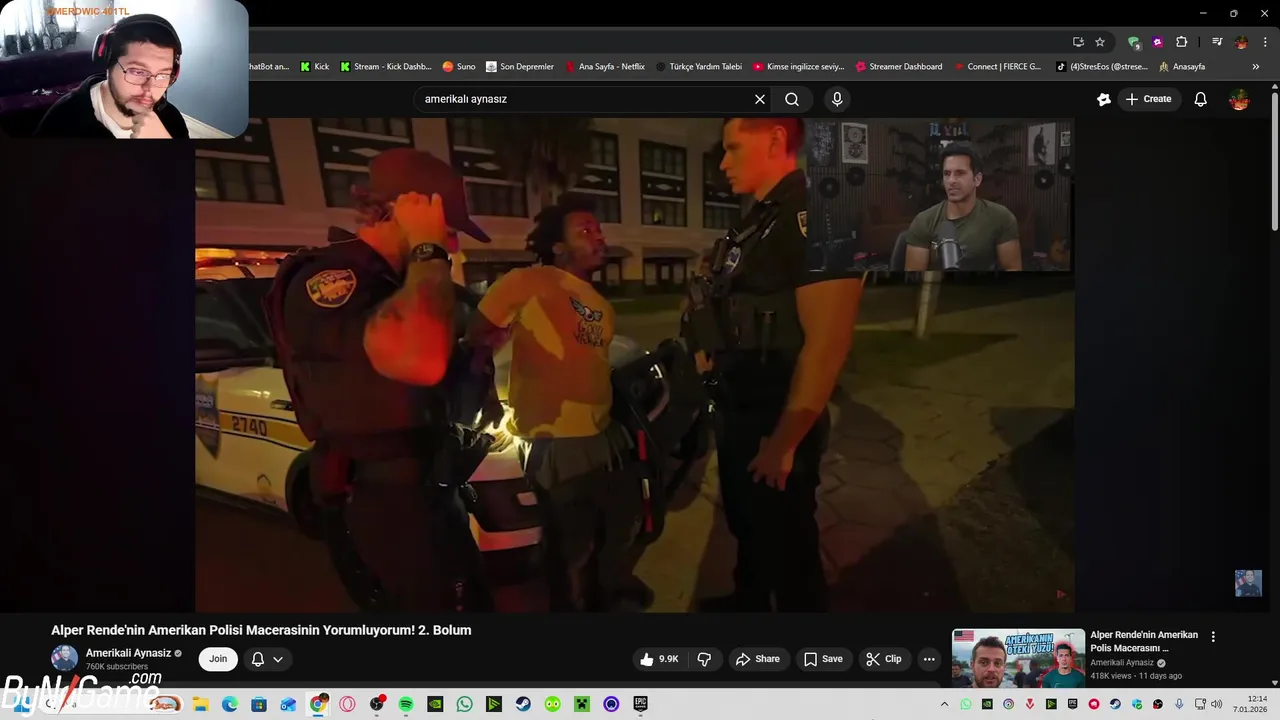The height and width of the screenshot is (720, 1280).
Task: Open WhatsApp from the taskbar
Action: [464, 704]
